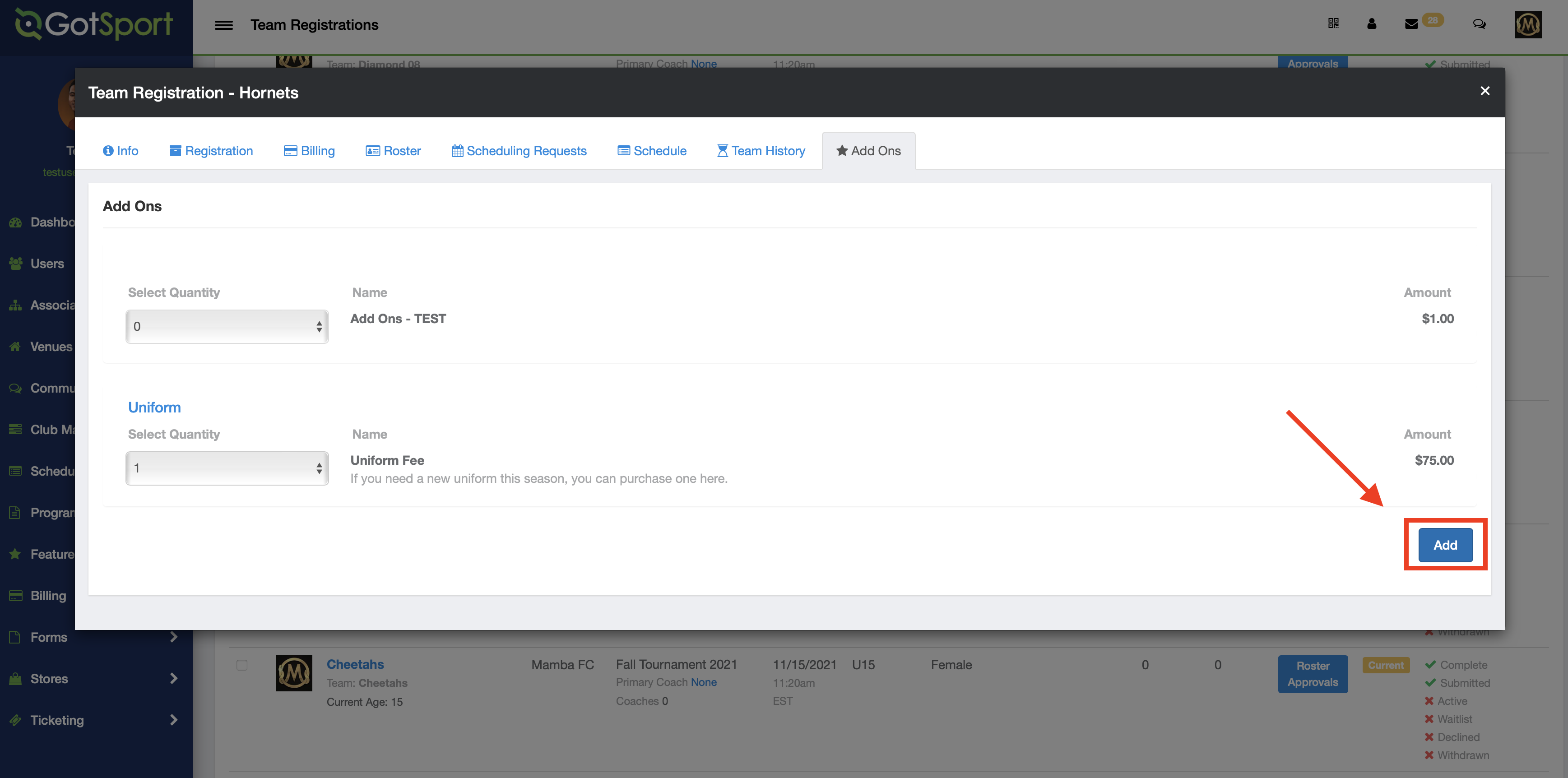Screen dimensions: 1568x778
Task: Expand the Forms sidebar chevron
Action: (x=173, y=637)
